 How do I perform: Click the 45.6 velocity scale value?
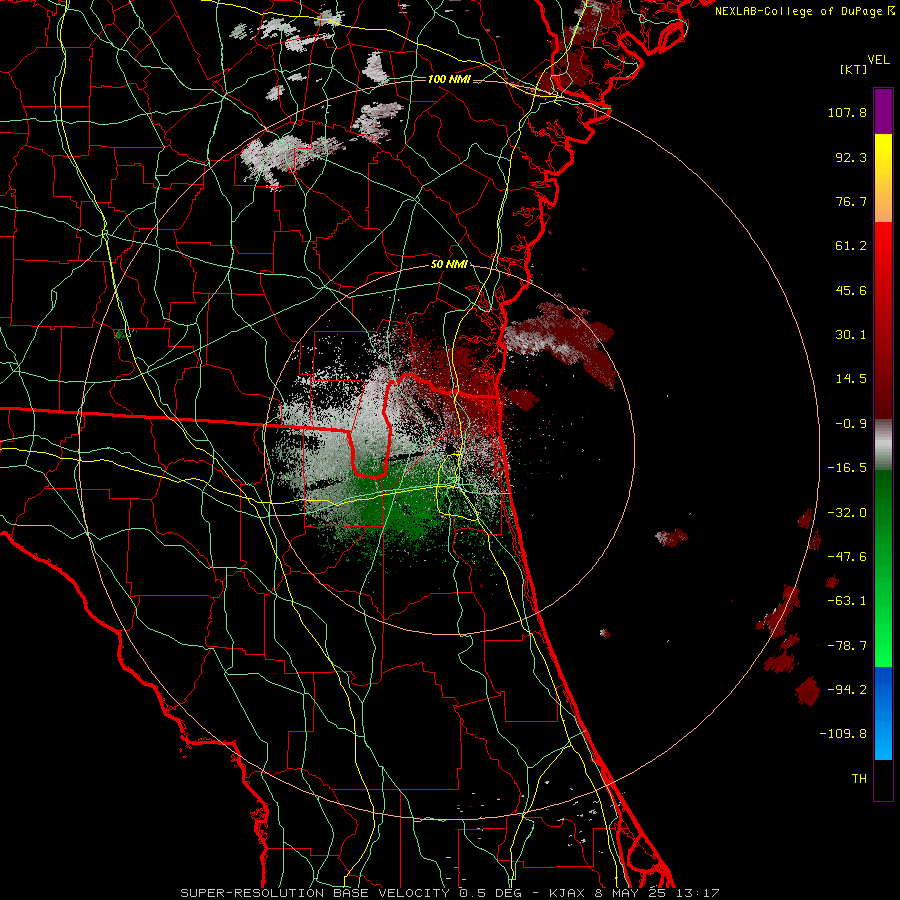(x=851, y=290)
